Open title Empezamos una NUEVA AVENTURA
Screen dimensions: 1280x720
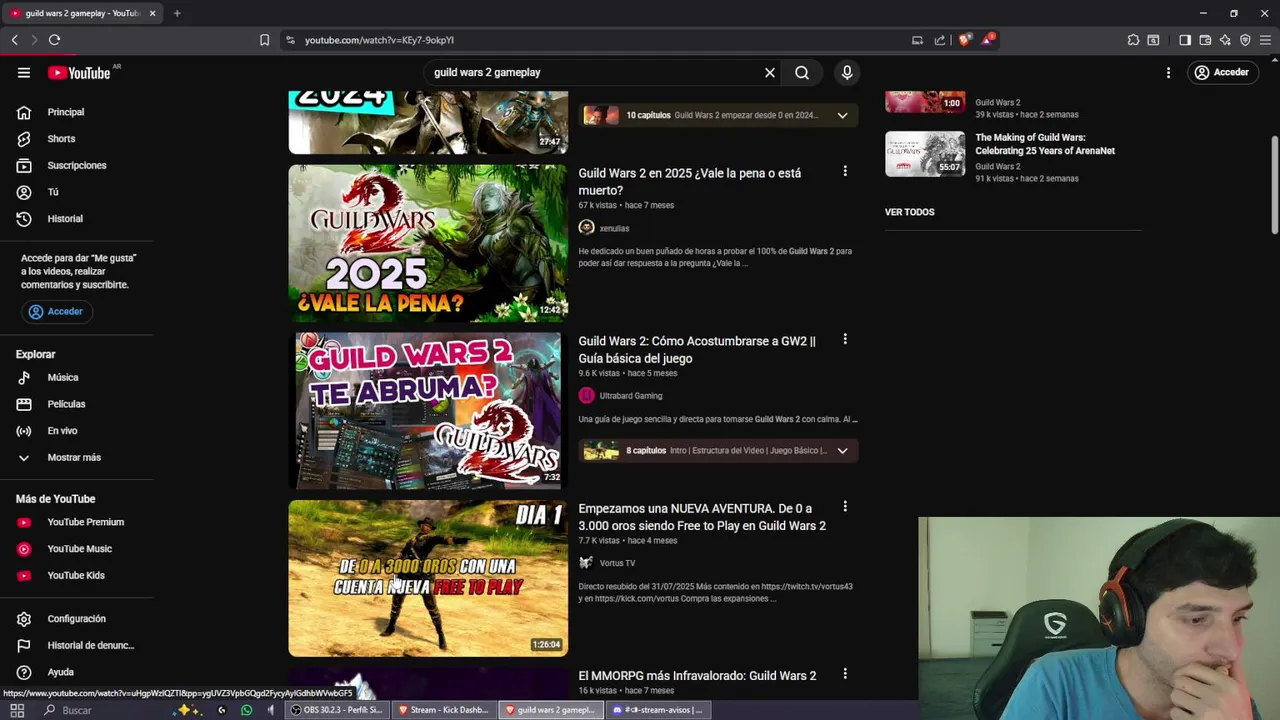pos(702,517)
